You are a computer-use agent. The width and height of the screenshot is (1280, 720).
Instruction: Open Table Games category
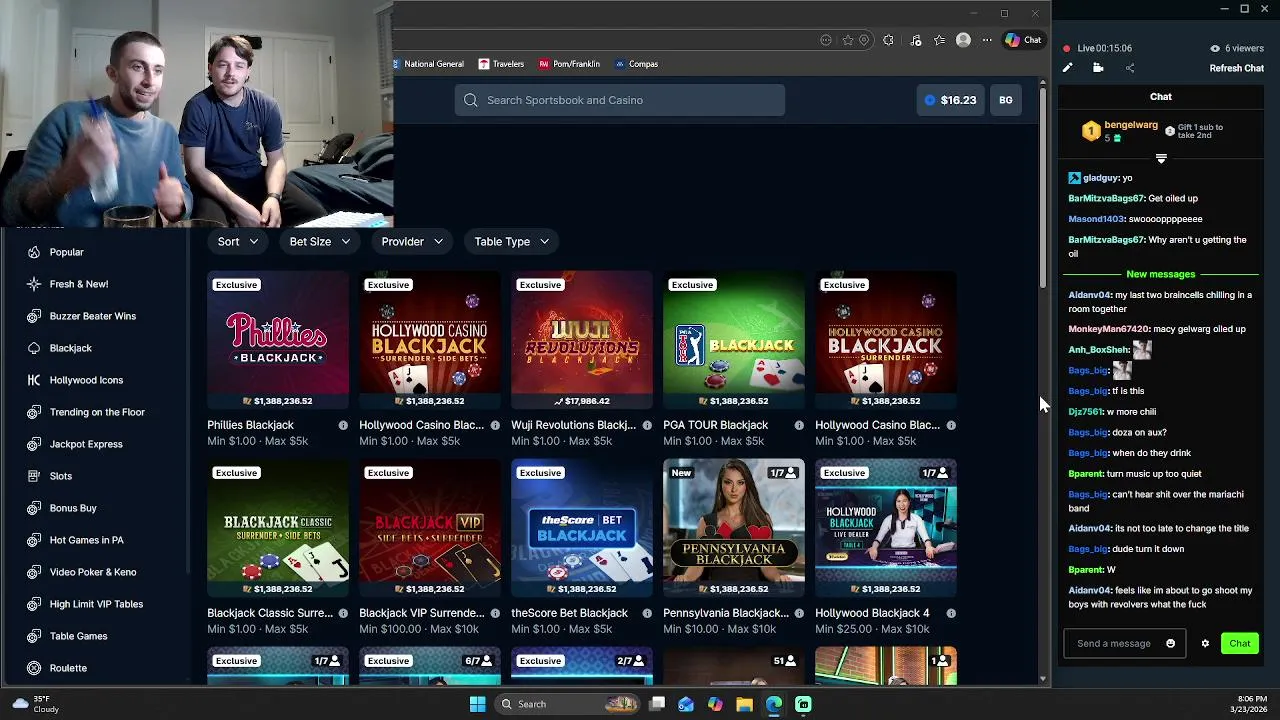(78, 636)
